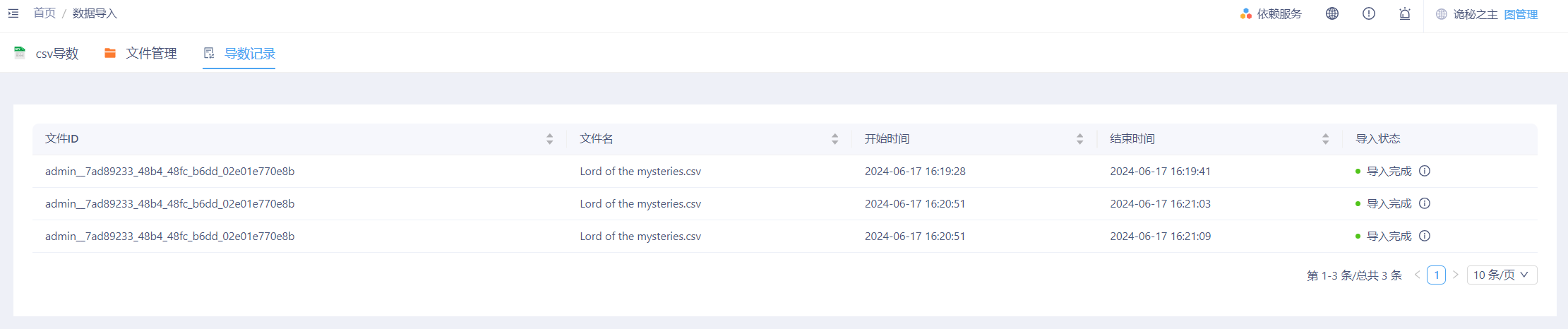Click the exclamation help icon

(x=1369, y=13)
